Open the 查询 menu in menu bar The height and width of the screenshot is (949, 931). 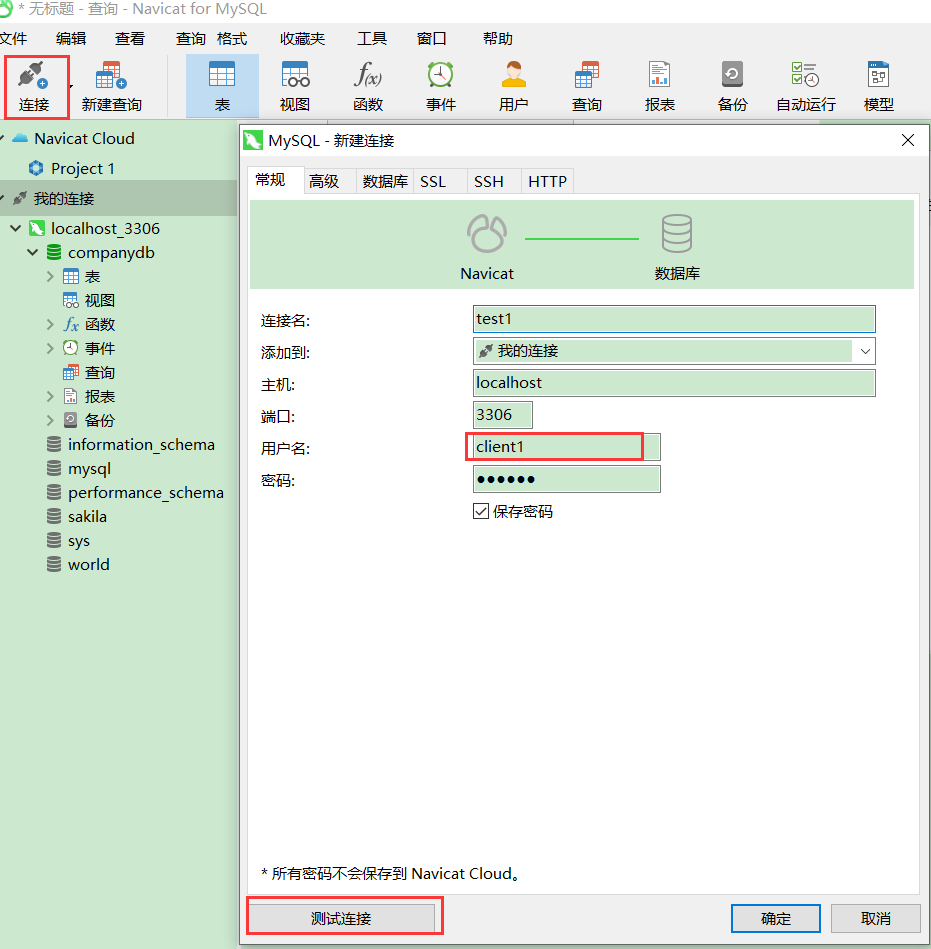[191, 39]
